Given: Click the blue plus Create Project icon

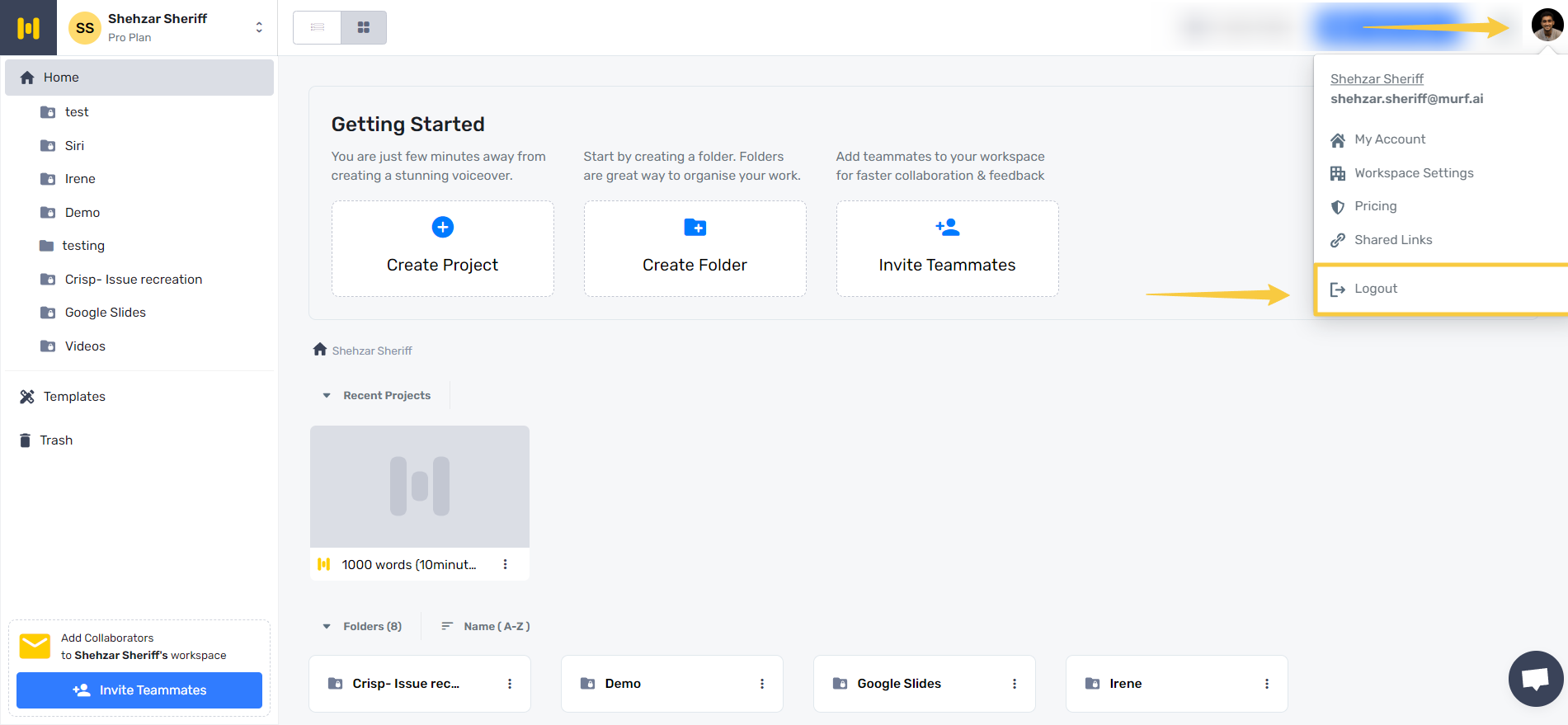Looking at the screenshot, I should pyautogui.click(x=443, y=227).
